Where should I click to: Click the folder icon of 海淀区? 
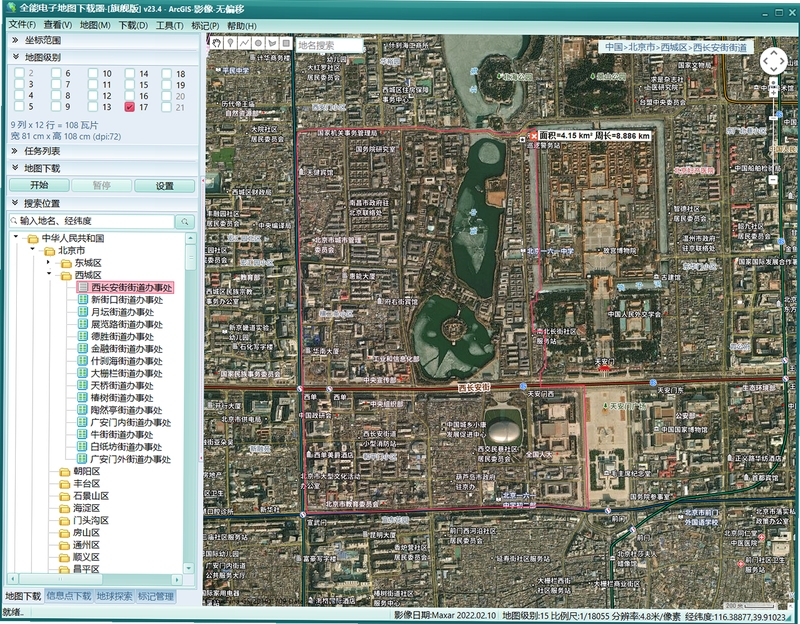pos(65,508)
